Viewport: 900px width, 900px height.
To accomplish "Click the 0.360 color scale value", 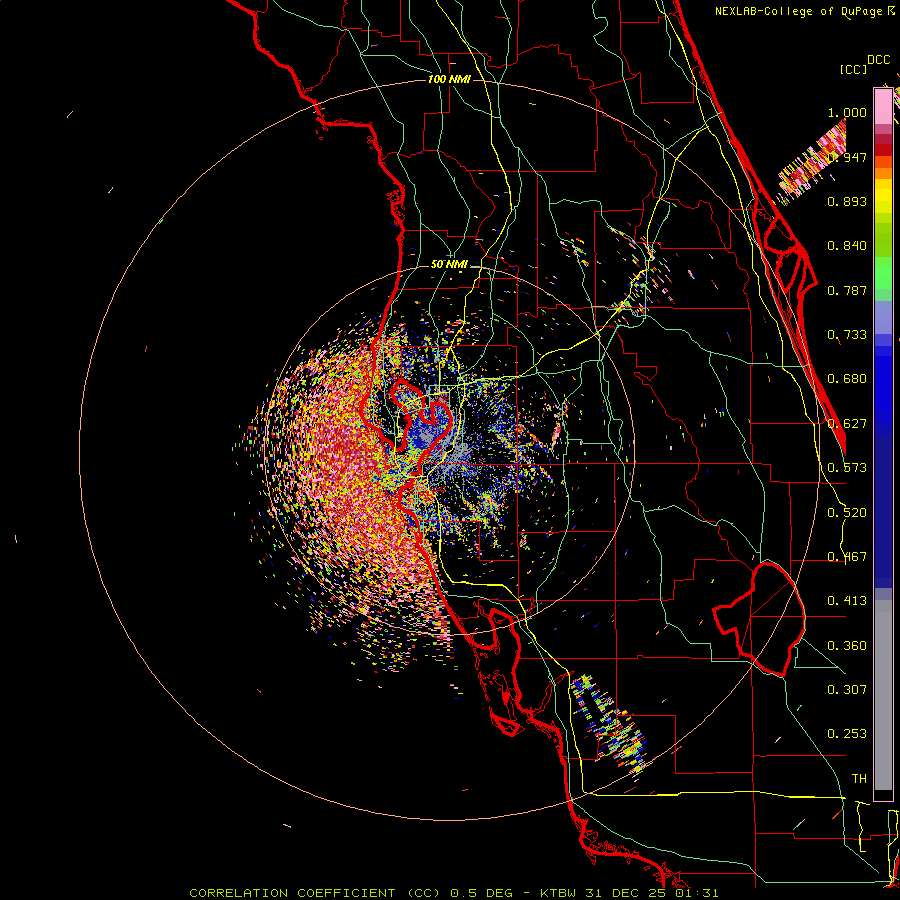I will point(847,646).
